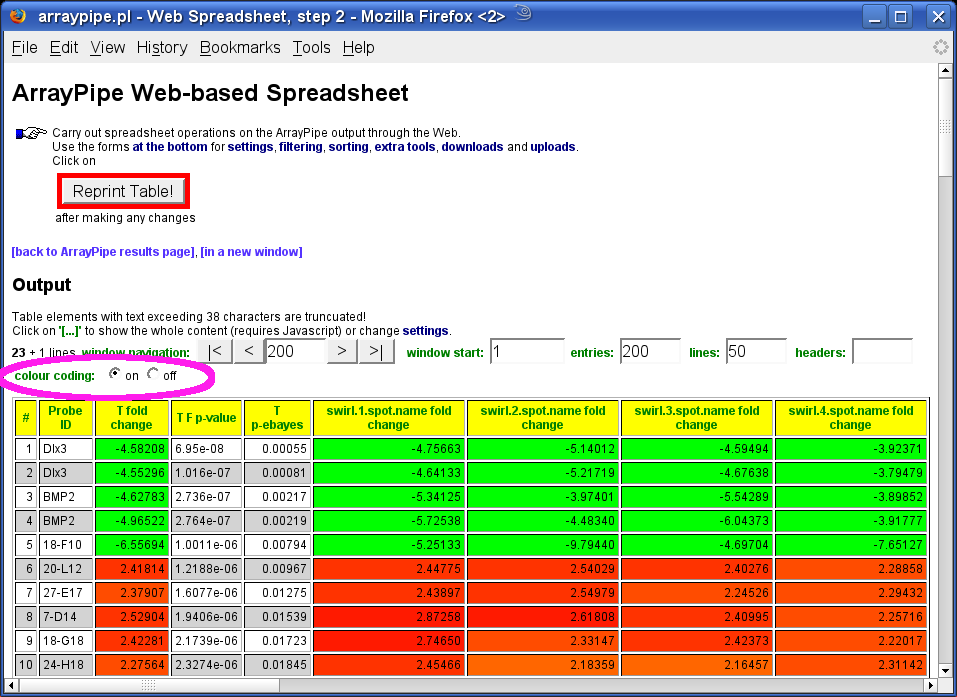Maximize the Firefox window
The image size is (957, 697).
901,16
